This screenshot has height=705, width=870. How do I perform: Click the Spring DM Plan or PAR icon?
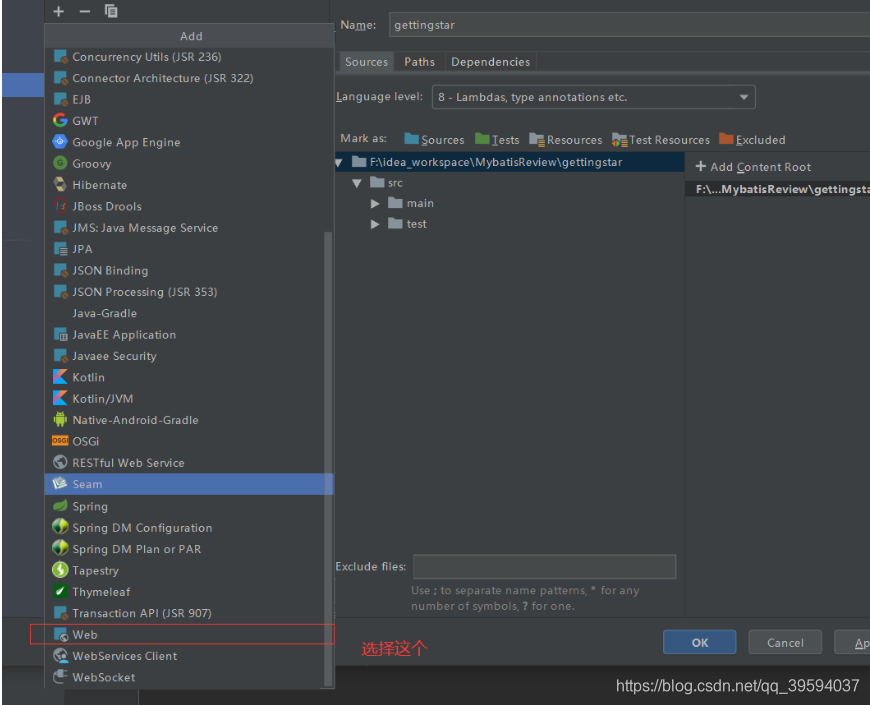click(x=60, y=548)
